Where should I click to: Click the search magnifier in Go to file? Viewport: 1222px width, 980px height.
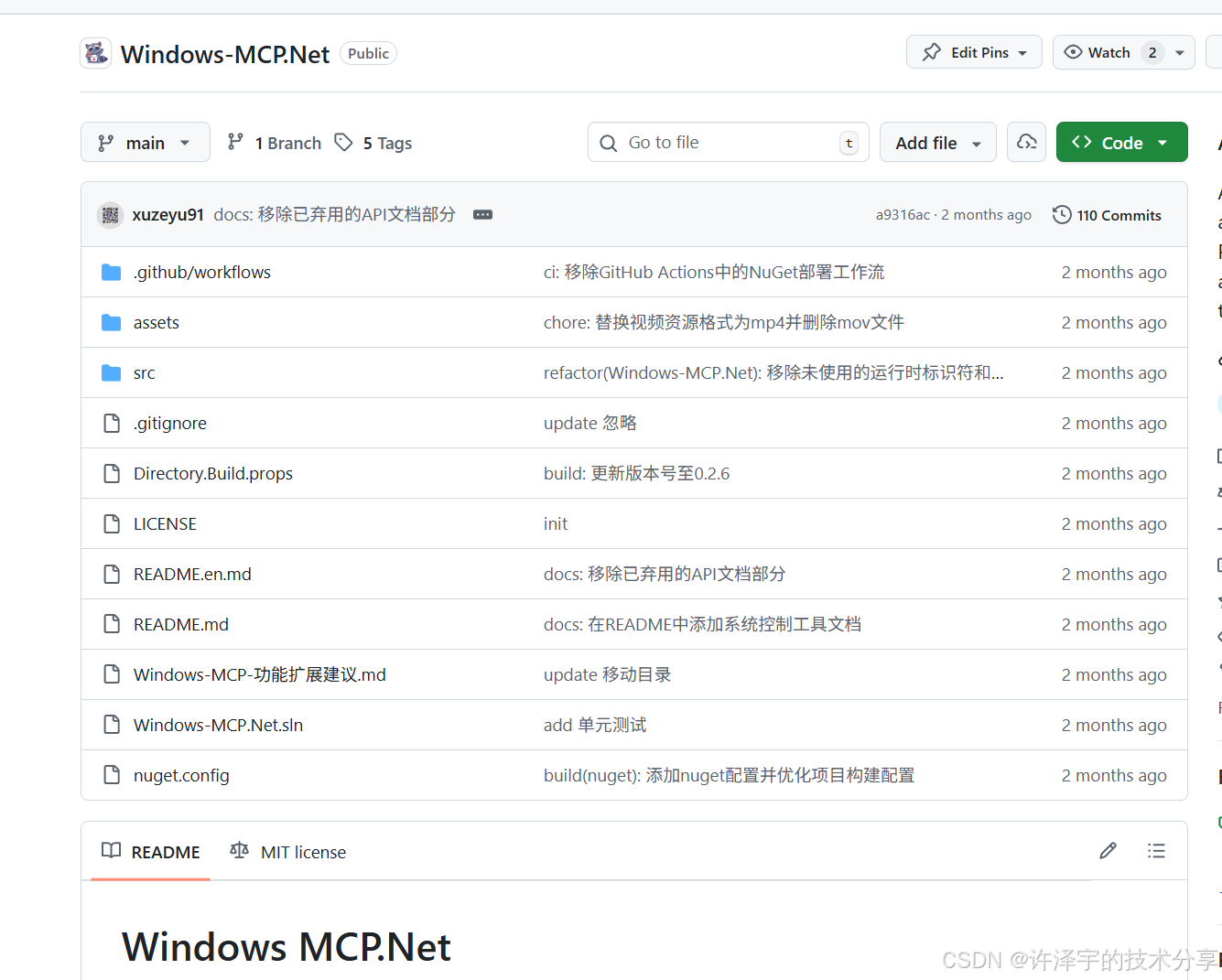click(x=608, y=143)
